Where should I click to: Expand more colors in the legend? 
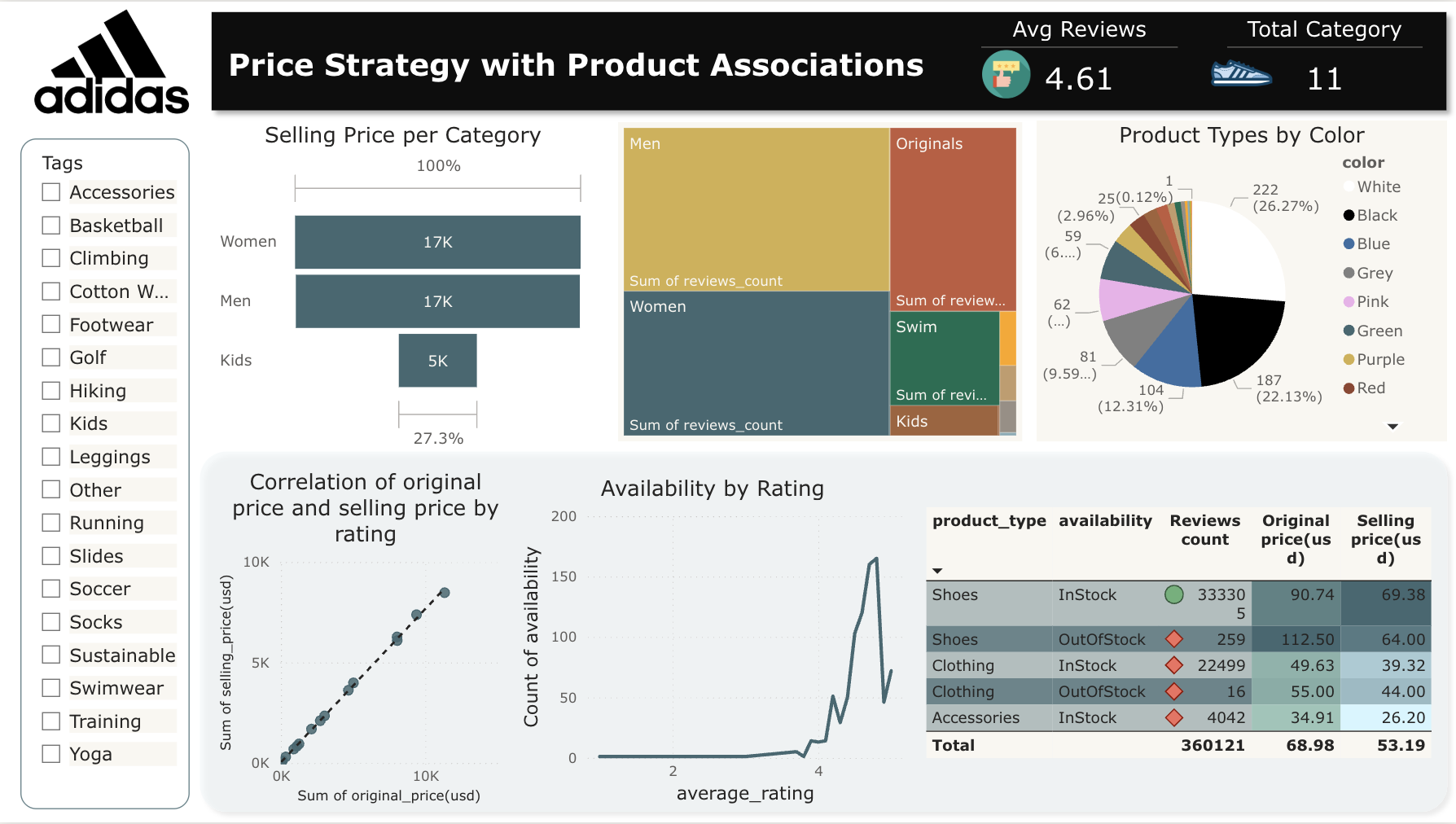tap(1392, 427)
